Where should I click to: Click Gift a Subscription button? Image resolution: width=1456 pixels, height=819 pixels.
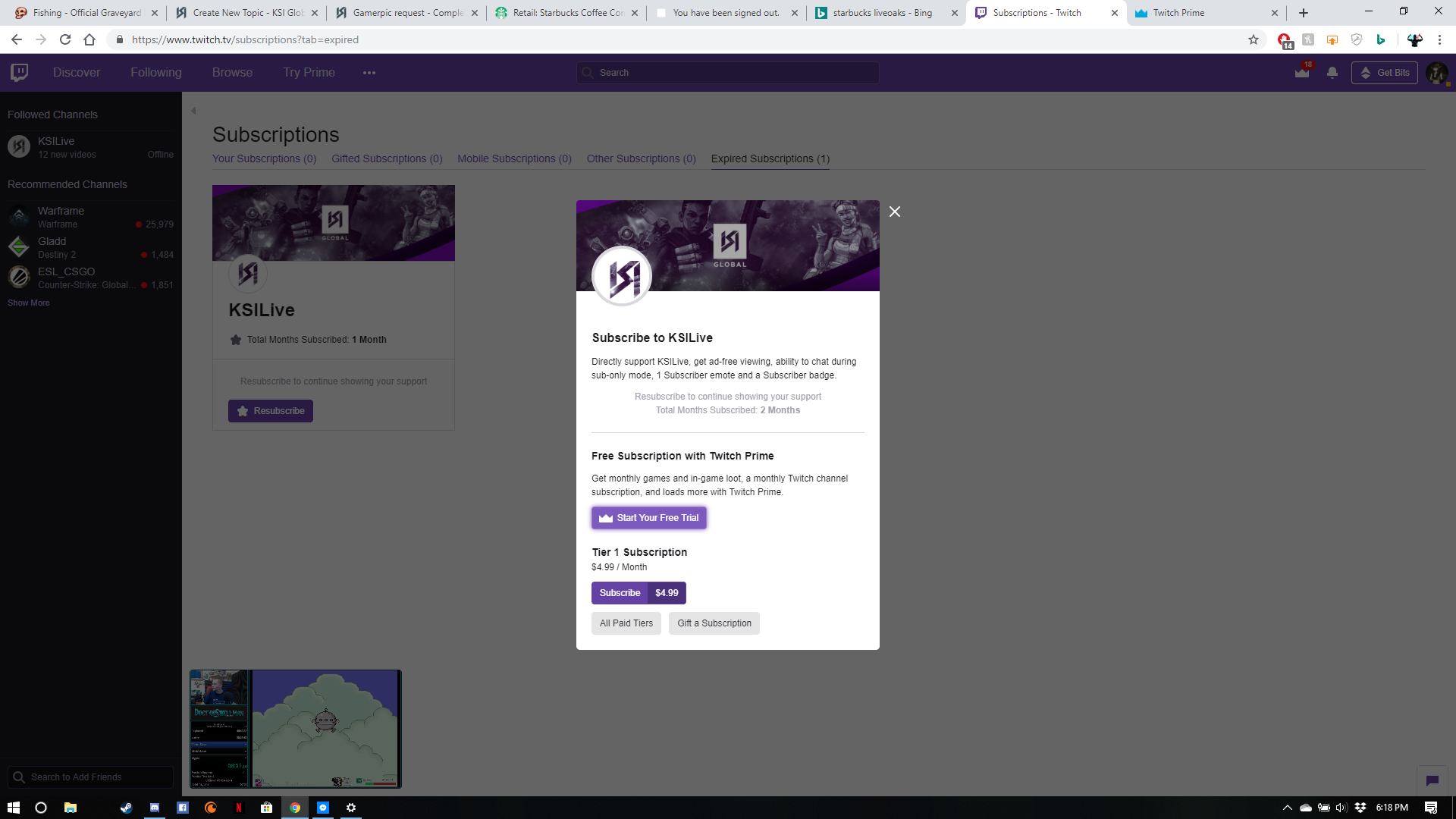point(714,623)
